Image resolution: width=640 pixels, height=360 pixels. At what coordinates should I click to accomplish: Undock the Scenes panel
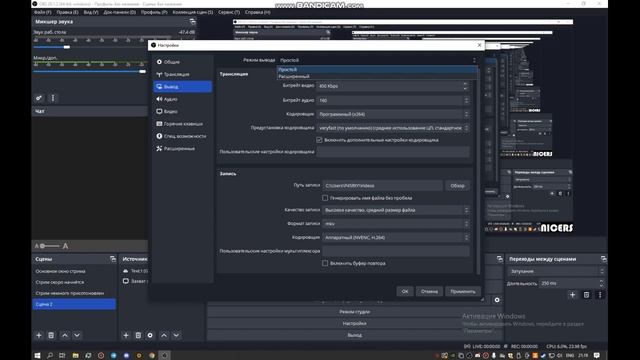pos(113,259)
